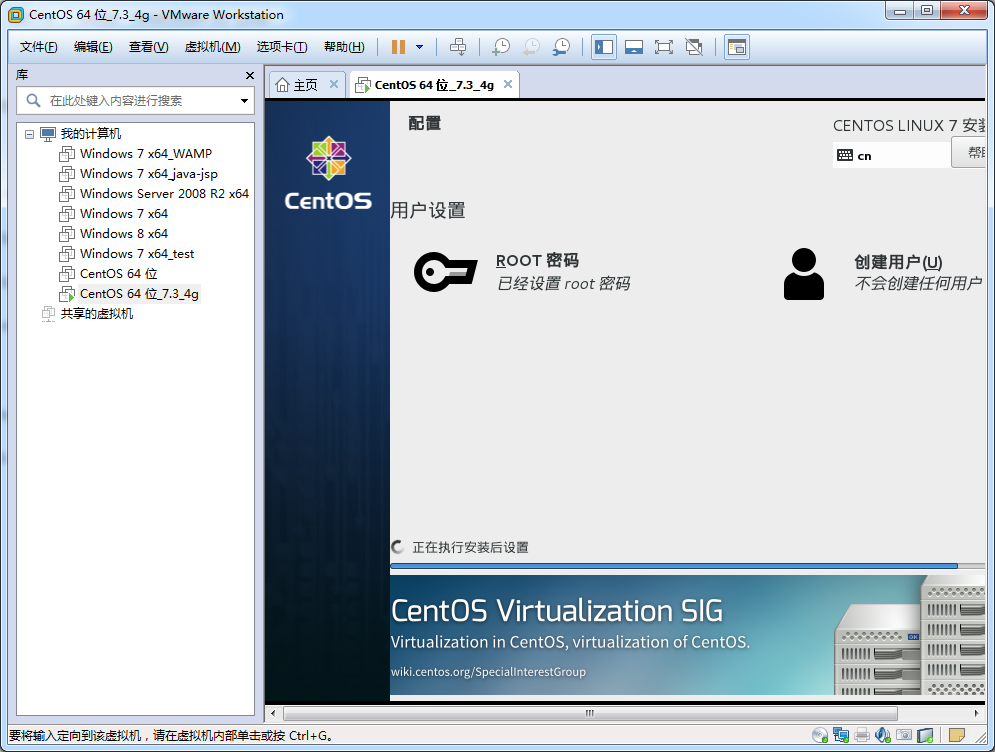Viewport: 995px width, 752px height.
Task: Open the 虚拟机(M) menu
Action: [213, 47]
